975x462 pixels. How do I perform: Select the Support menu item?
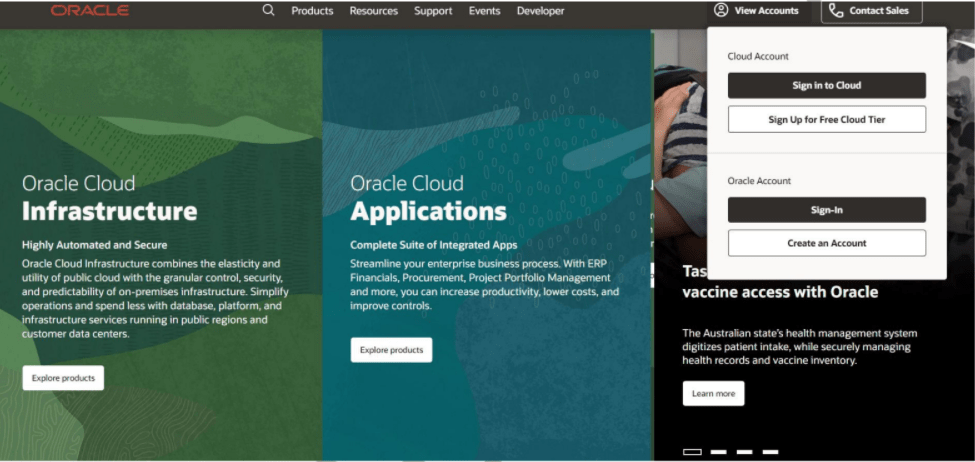pos(433,11)
